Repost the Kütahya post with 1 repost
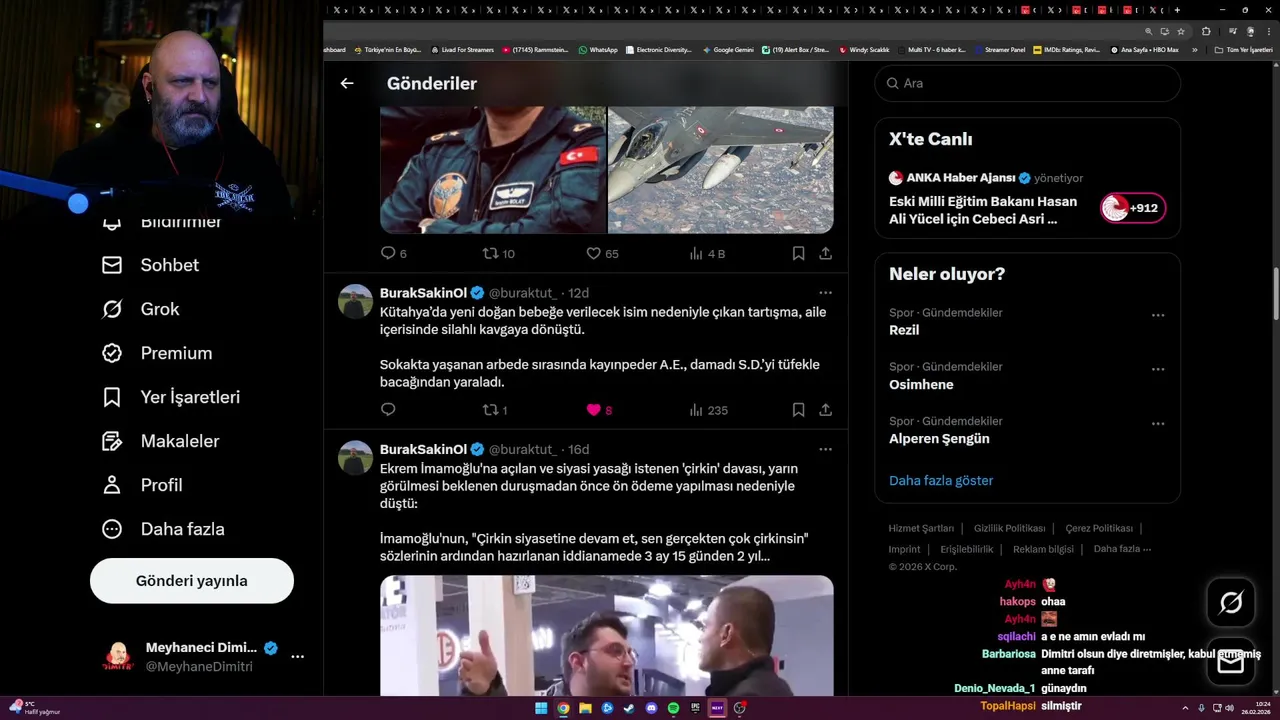Image resolution: width=1280 pixels, height=720 pixels. (495, 410)
